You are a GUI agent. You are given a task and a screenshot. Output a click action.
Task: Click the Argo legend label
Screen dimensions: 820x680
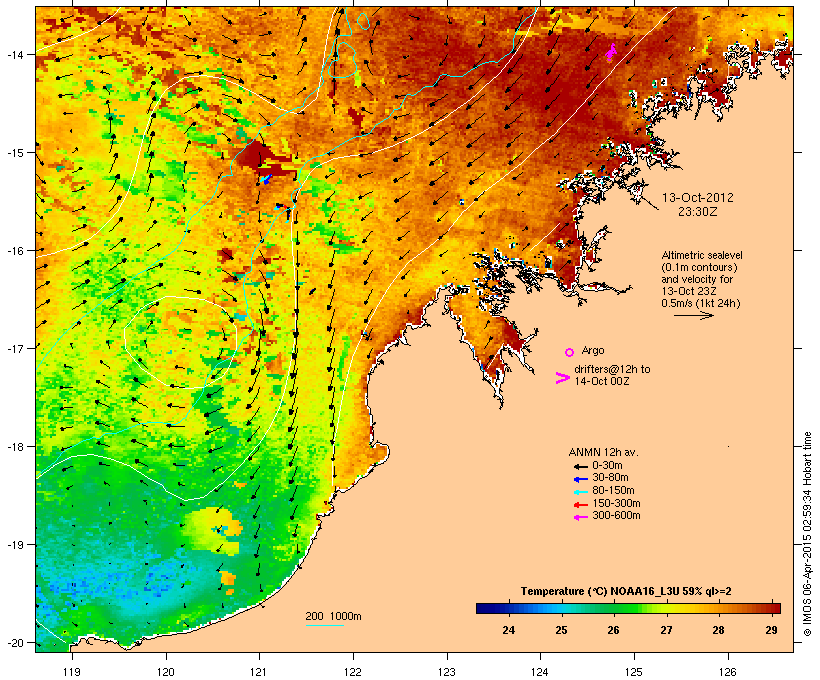click(x=593, y=351)
